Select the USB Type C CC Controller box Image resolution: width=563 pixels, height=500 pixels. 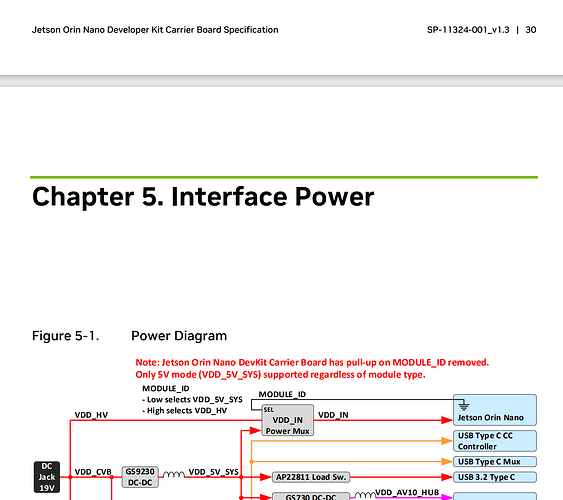[x=495, y=441]
